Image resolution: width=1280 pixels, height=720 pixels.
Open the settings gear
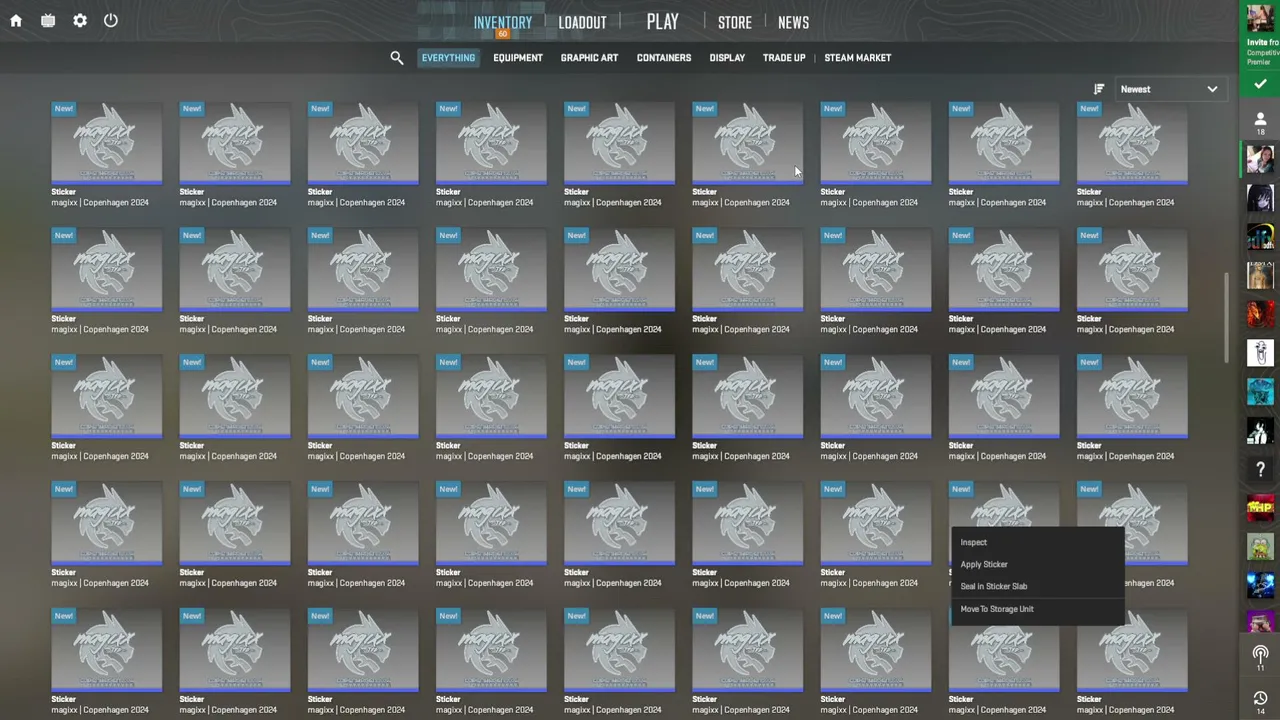80,21
